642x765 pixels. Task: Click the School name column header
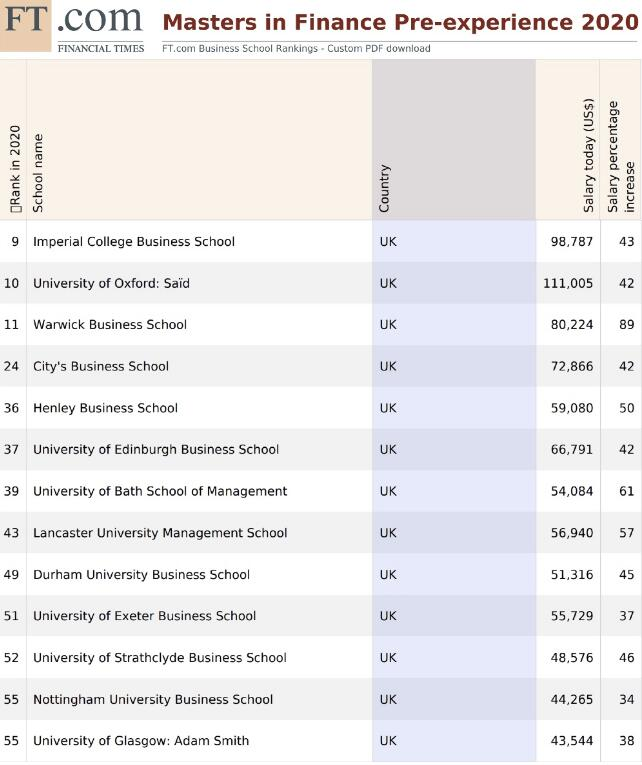click(x=39, y=172)
